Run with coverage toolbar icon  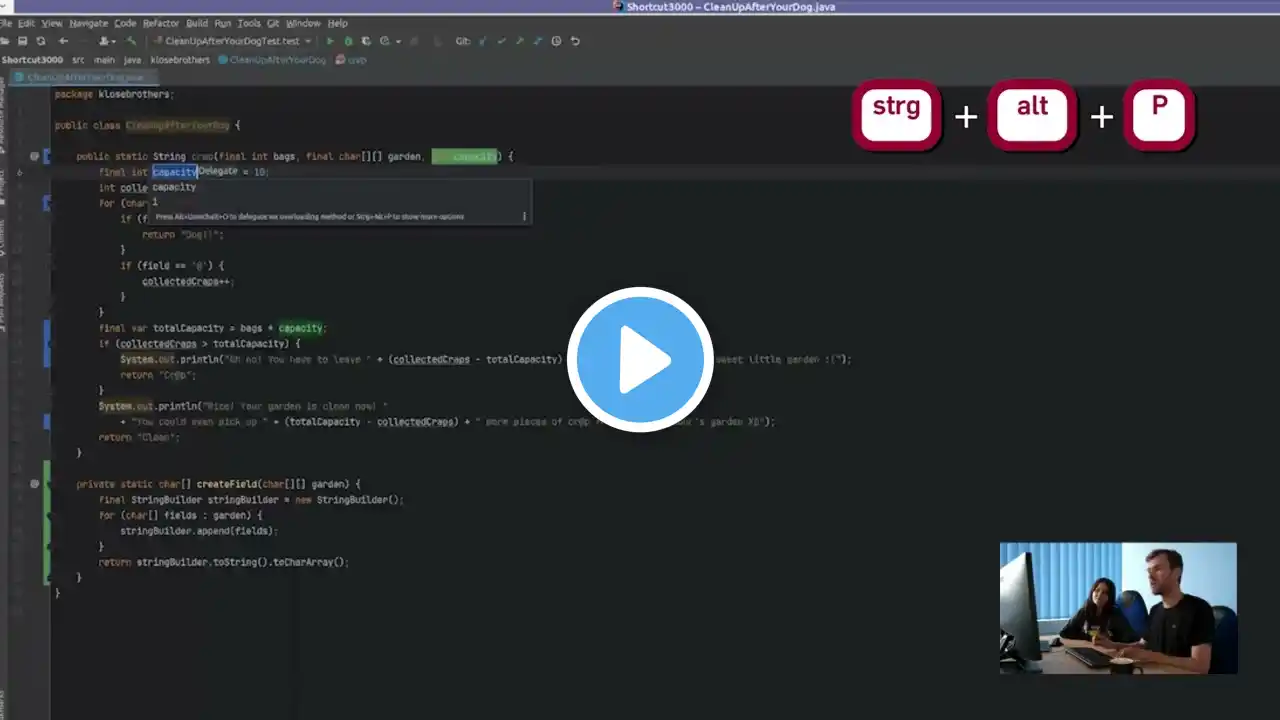tap(366, 41)
